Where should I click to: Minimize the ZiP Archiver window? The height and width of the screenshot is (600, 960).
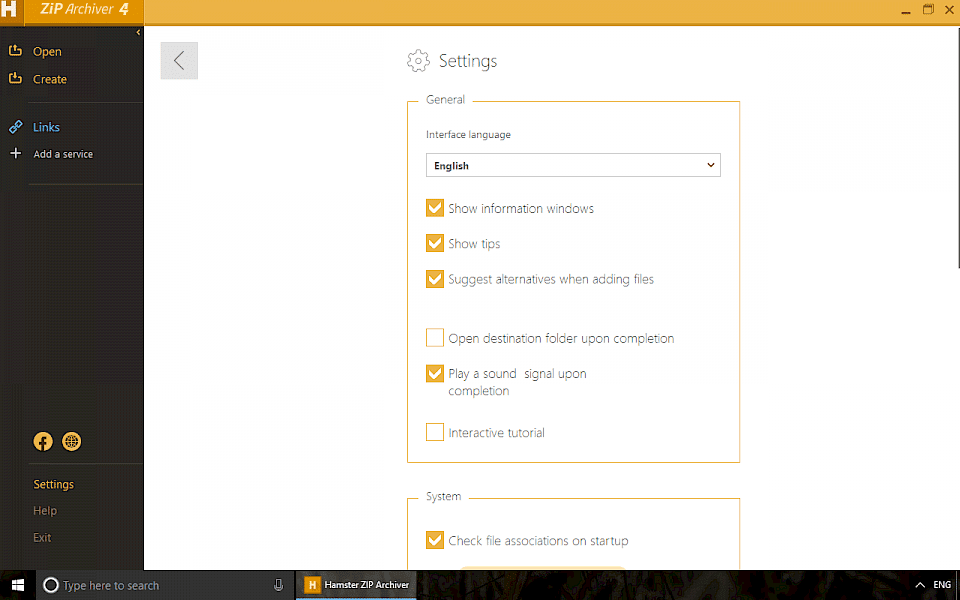click(906, 10)
